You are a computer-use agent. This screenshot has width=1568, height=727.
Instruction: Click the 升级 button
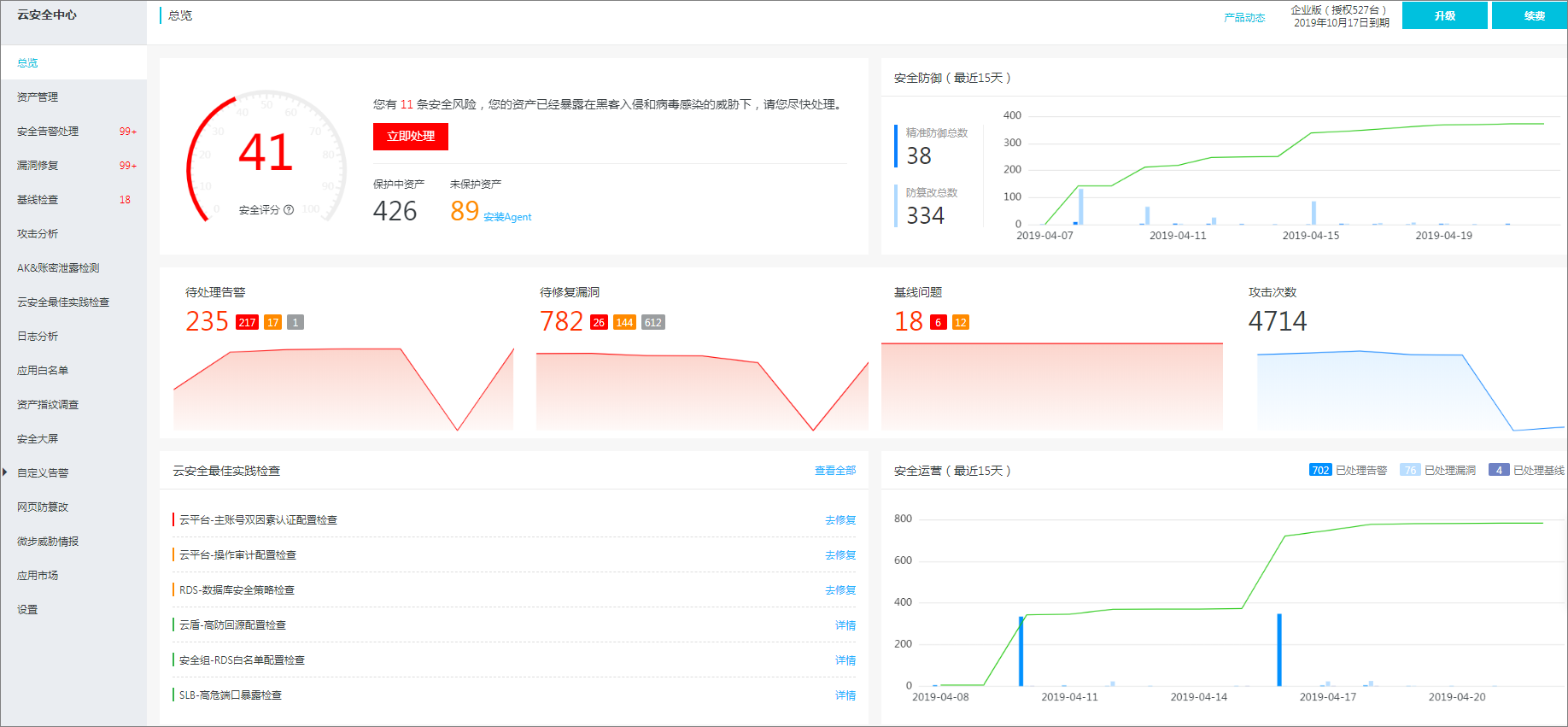click(1445, 15)
